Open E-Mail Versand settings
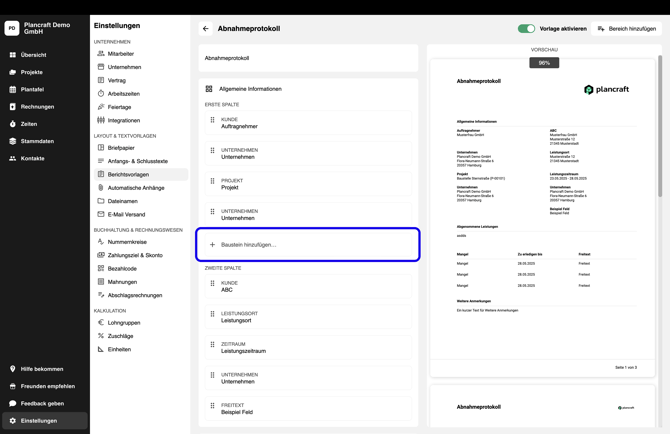 pyautogui.click(x=141, y=214)
